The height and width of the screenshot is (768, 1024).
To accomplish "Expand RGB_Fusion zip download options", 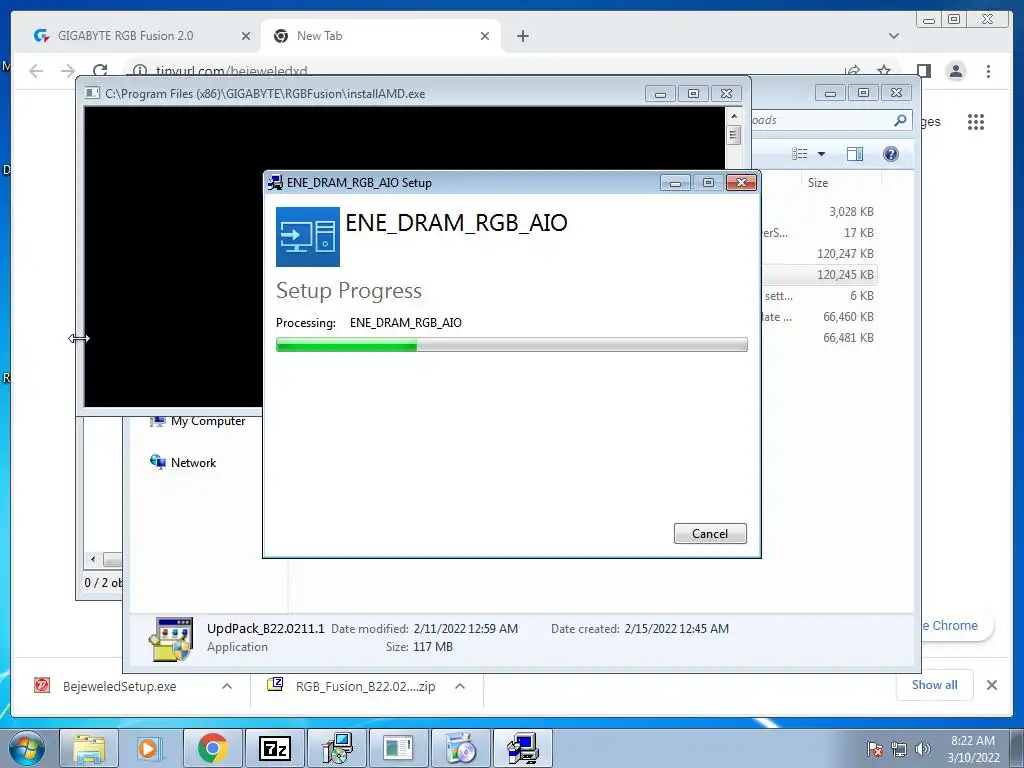I will pyautogui.click(x=460, y=686).
